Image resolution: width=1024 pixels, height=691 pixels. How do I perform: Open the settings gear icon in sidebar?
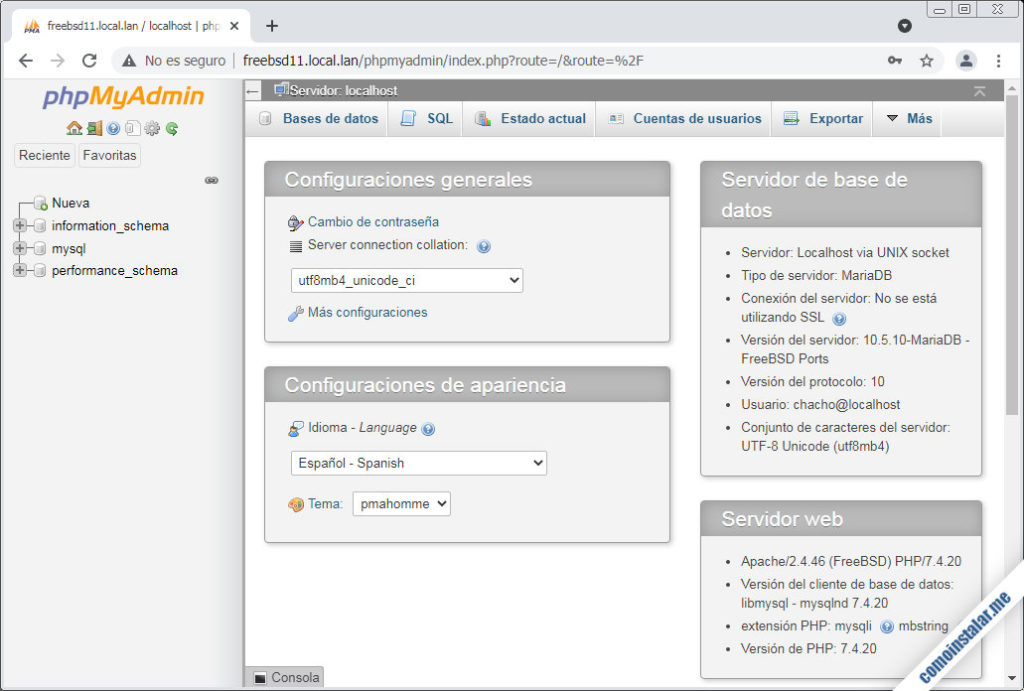coord(152,129)
